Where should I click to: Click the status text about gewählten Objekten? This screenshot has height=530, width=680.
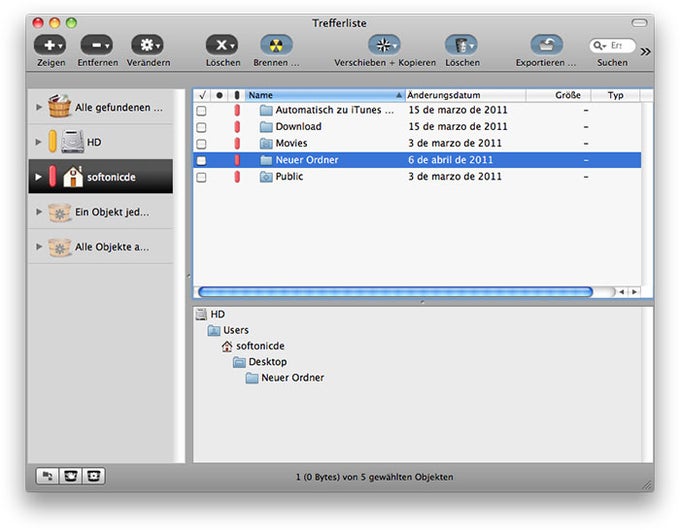pos(375,477)
